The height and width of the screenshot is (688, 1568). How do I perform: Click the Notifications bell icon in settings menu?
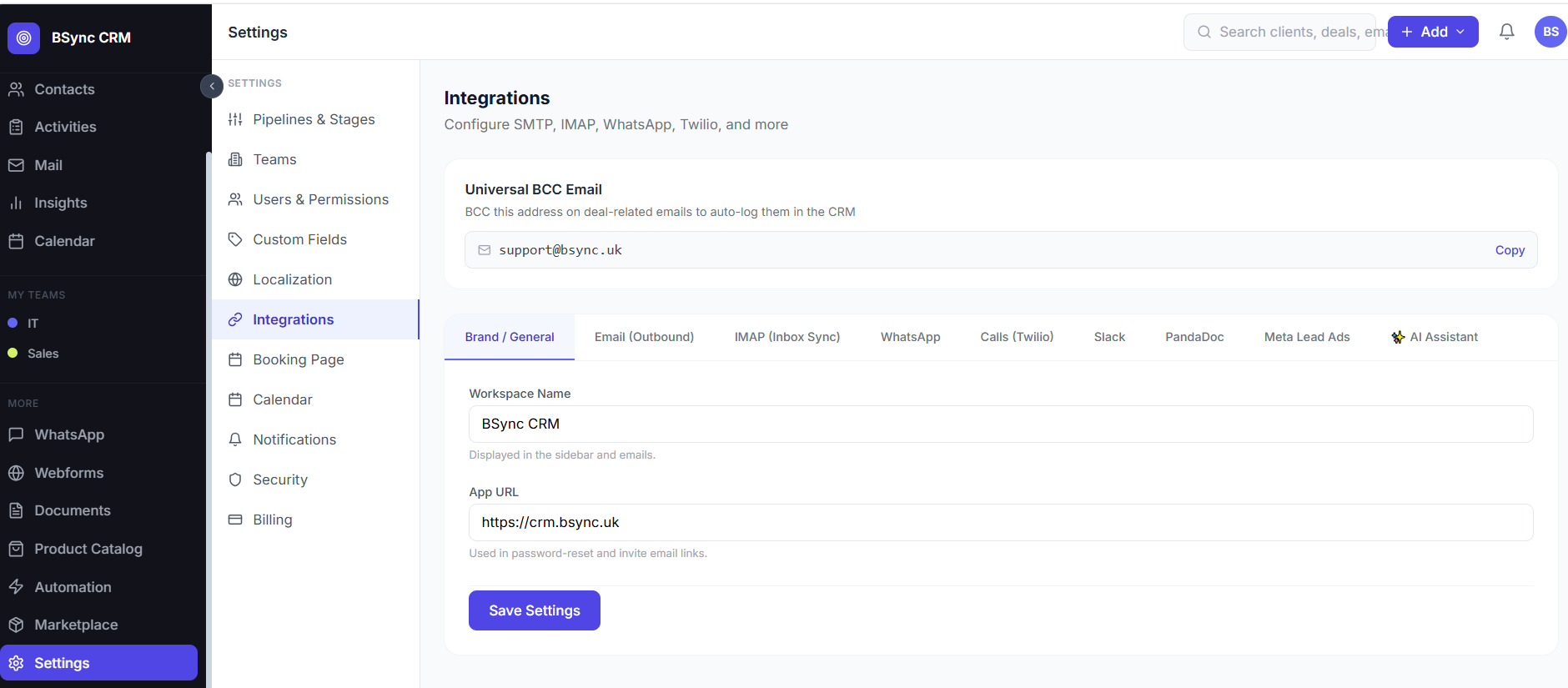click(235, 439)
